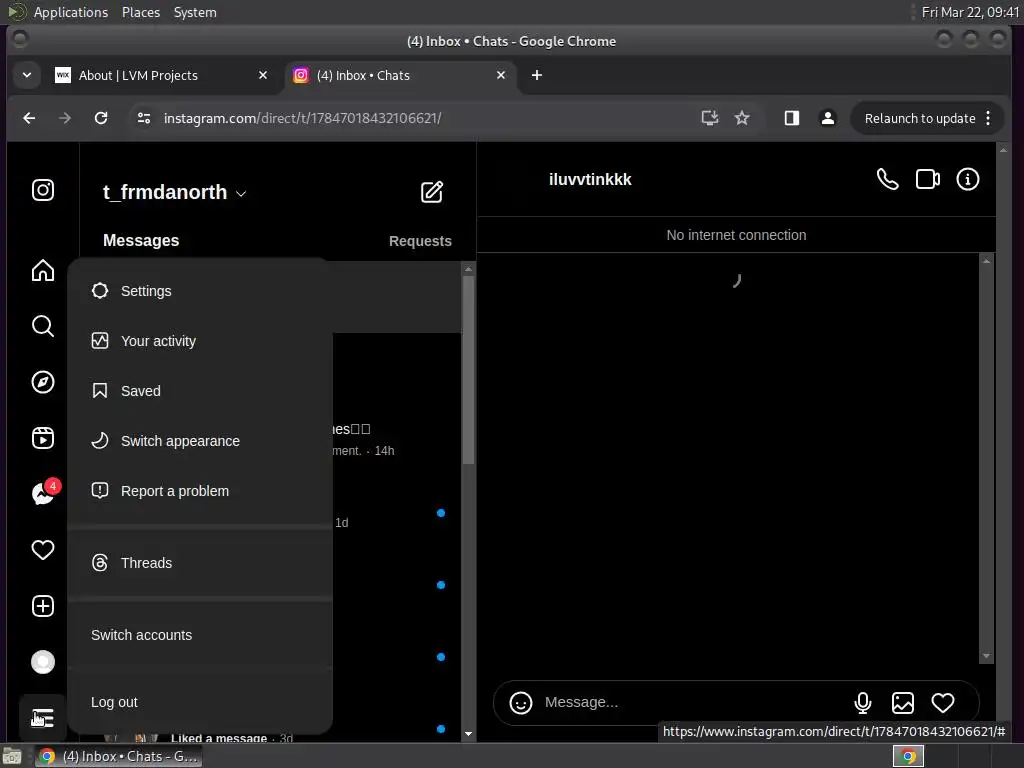Open conversation with Liked a message
The image size is (1024, 768).
point(269,735)
